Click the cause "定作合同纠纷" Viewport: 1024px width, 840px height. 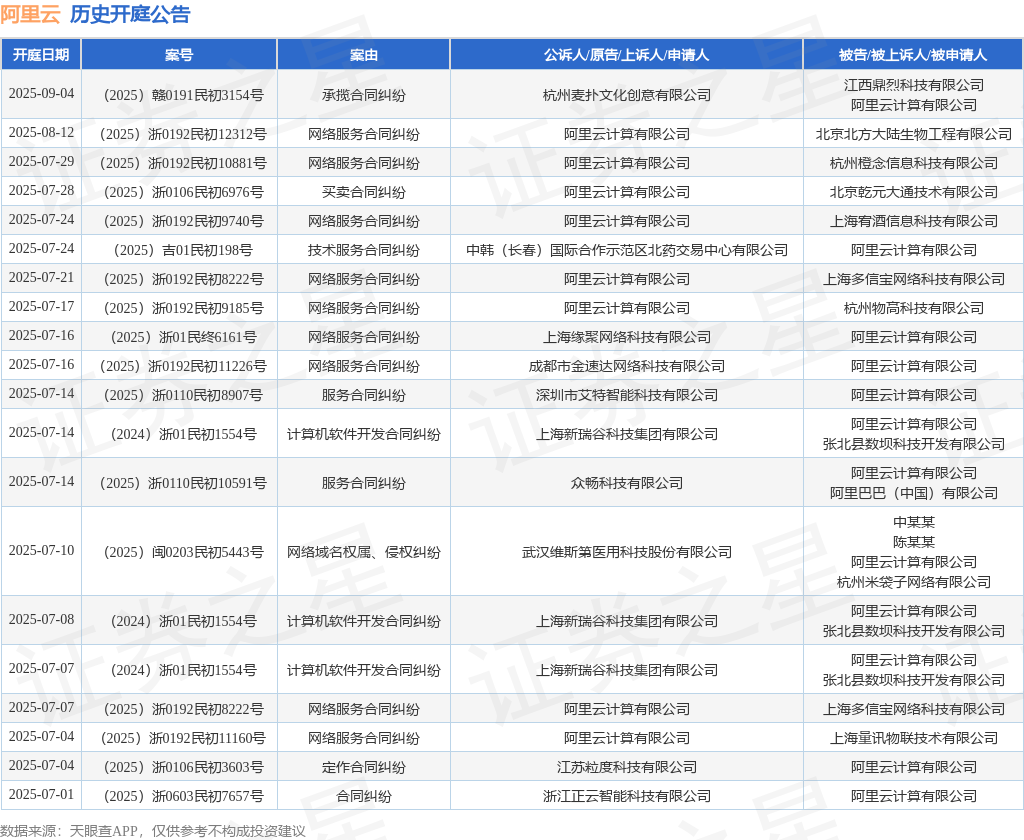pyautogui.click(x=364, y=767)
